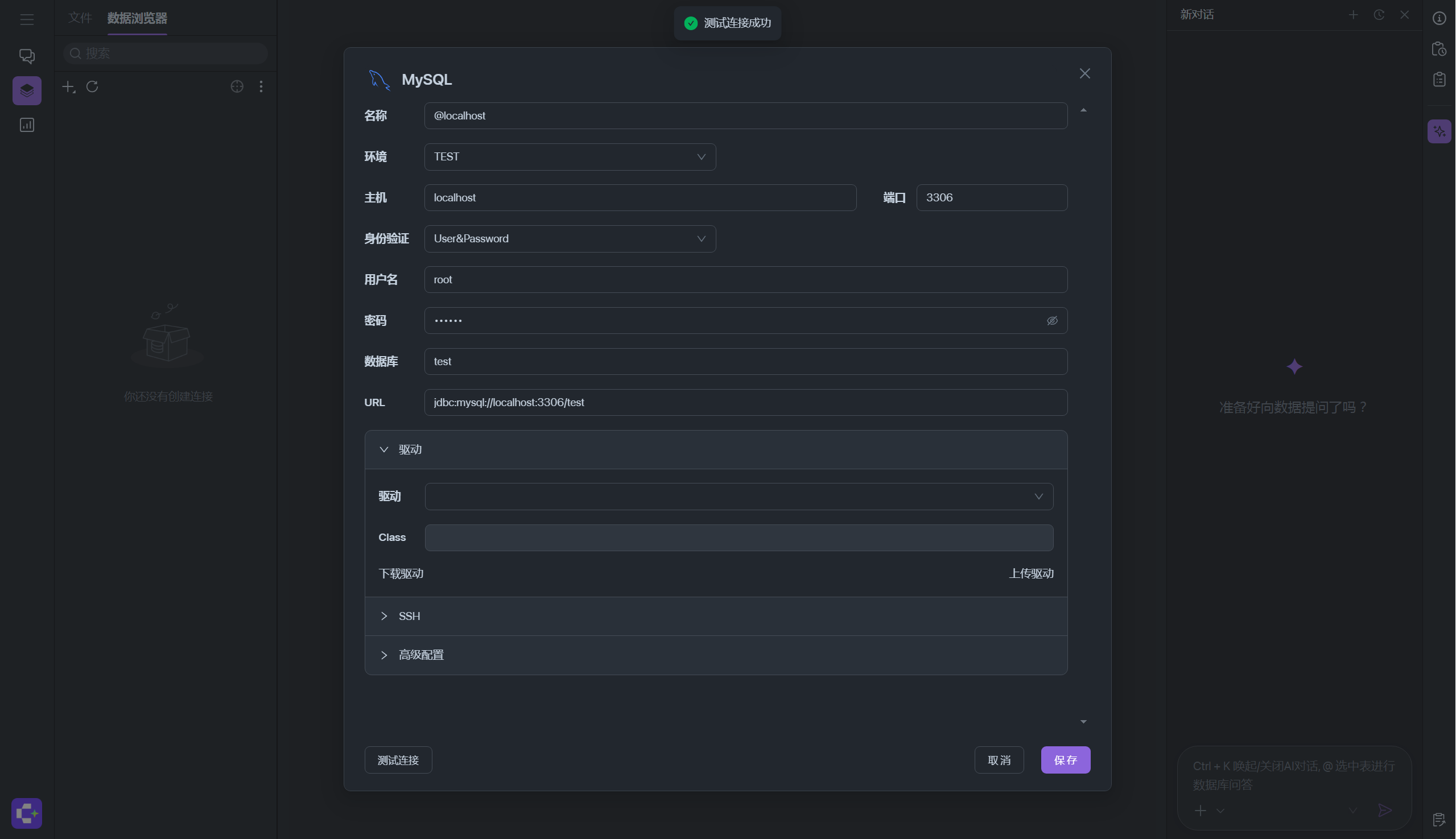Click the JDBC URL field
The image size is (1456, 839).
tap(746, 402)
